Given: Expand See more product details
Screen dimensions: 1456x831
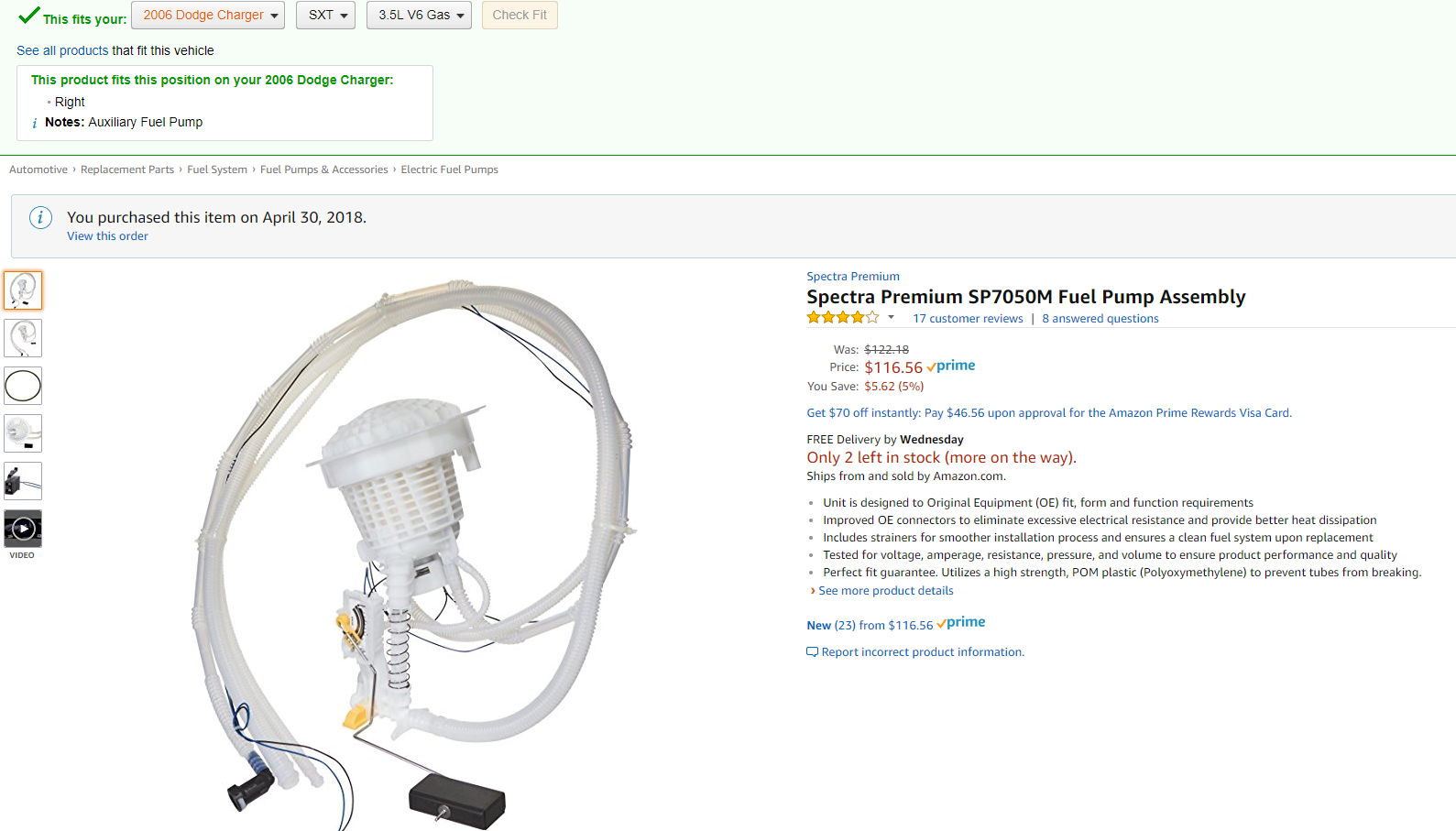Looking at the screenshot, I should [x=885, y=591].
